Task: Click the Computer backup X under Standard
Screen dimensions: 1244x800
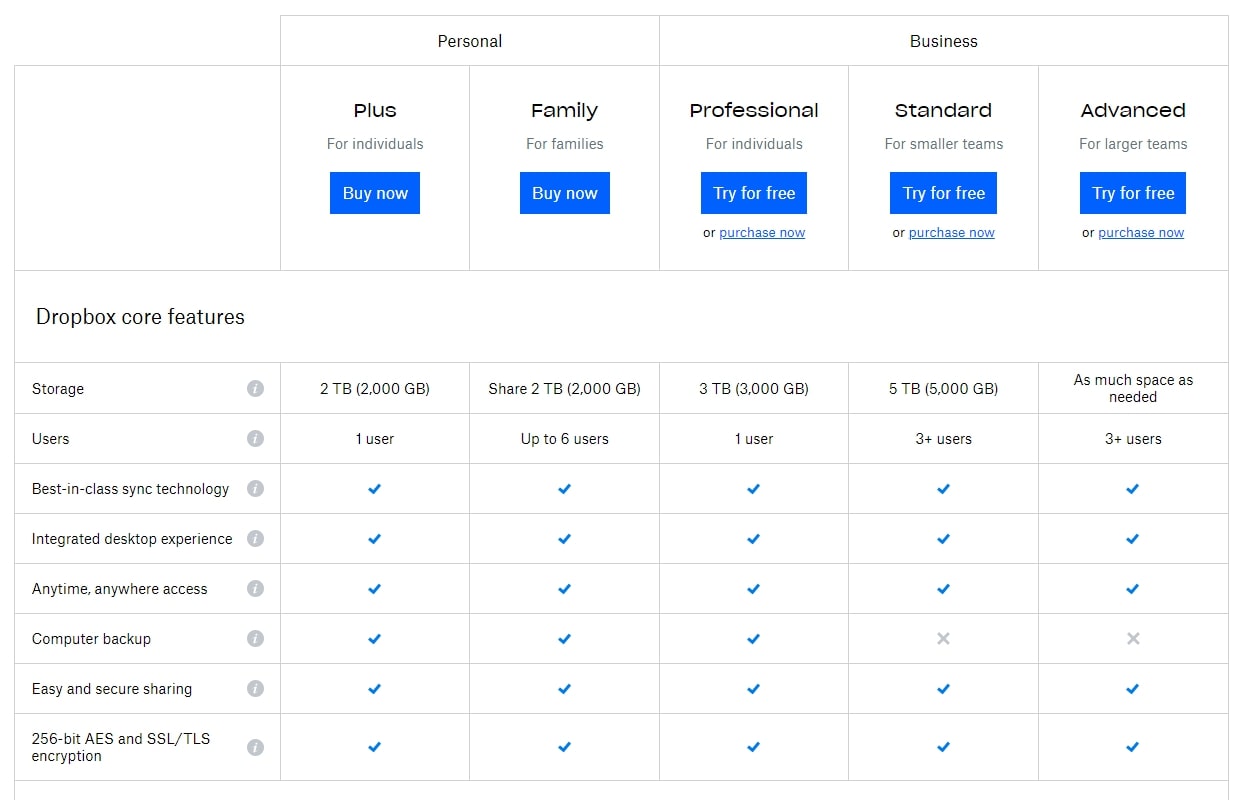Action: 943,638
